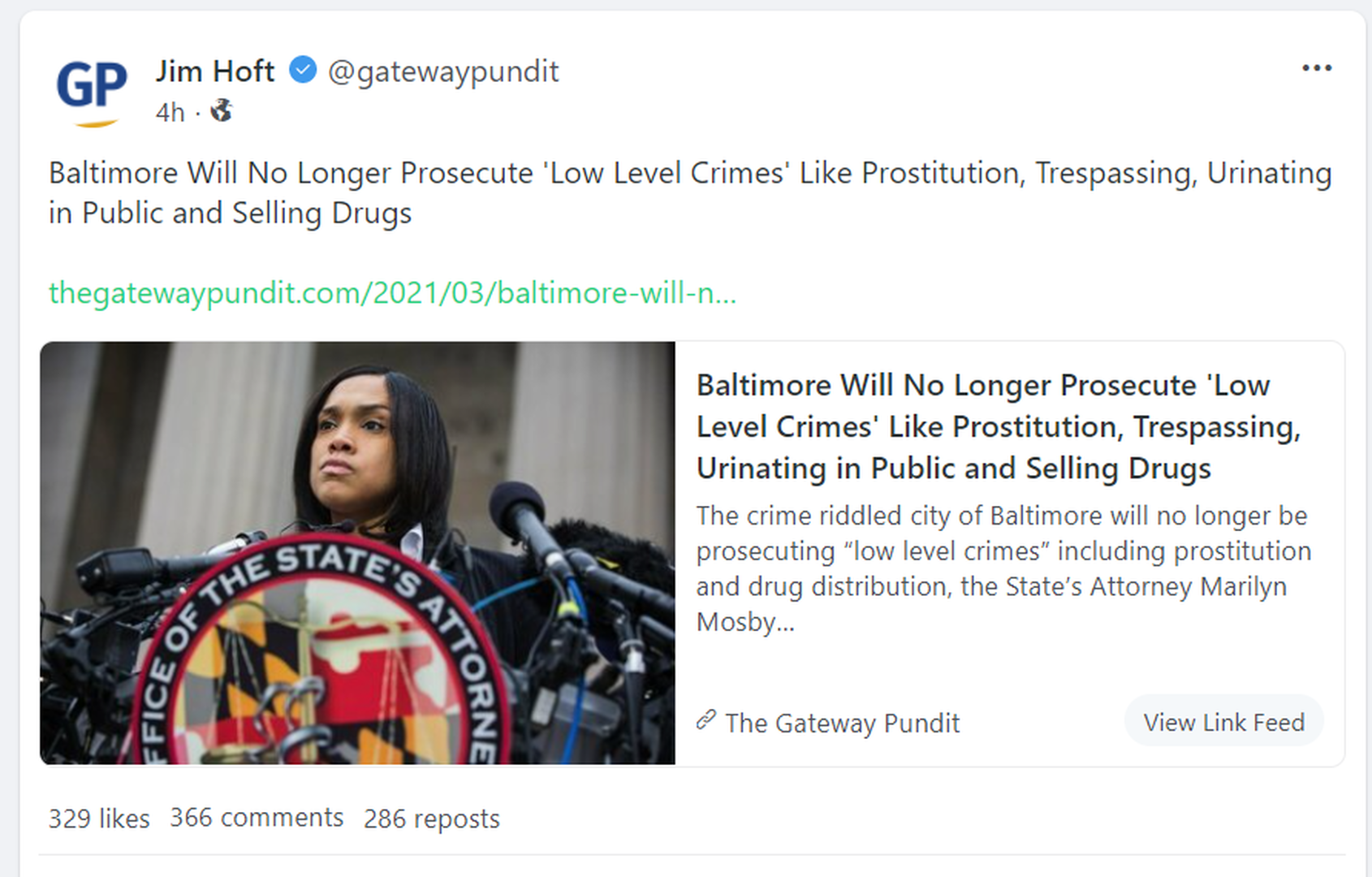Open the @gatewaypundit handle
The height and width of the screenshot is (877, 1372).
pyautogui.click(x=443, y=71)
